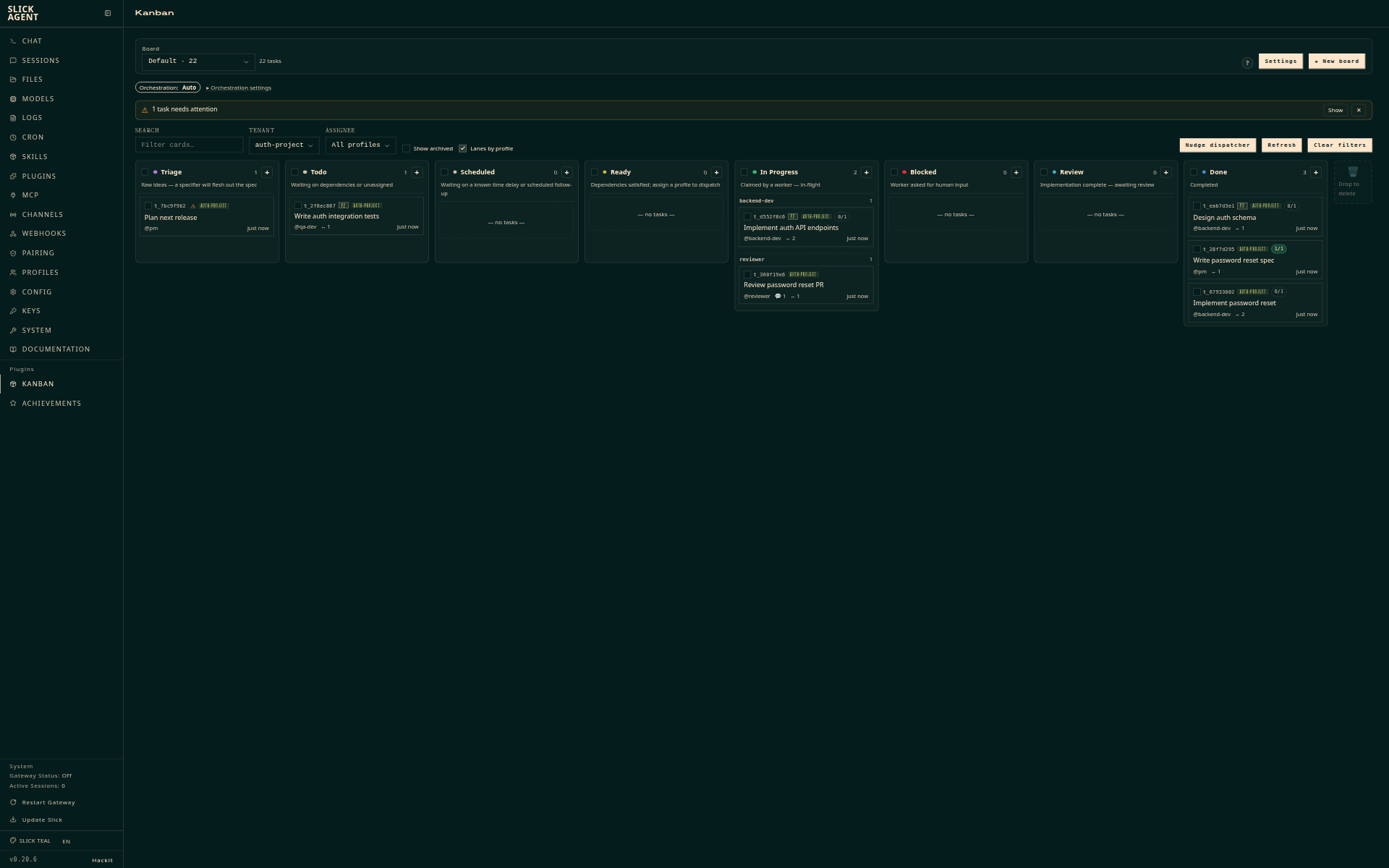Open the Implement auth API endpoints card
The image size is (1389, 868).
[x=806, y=227]
